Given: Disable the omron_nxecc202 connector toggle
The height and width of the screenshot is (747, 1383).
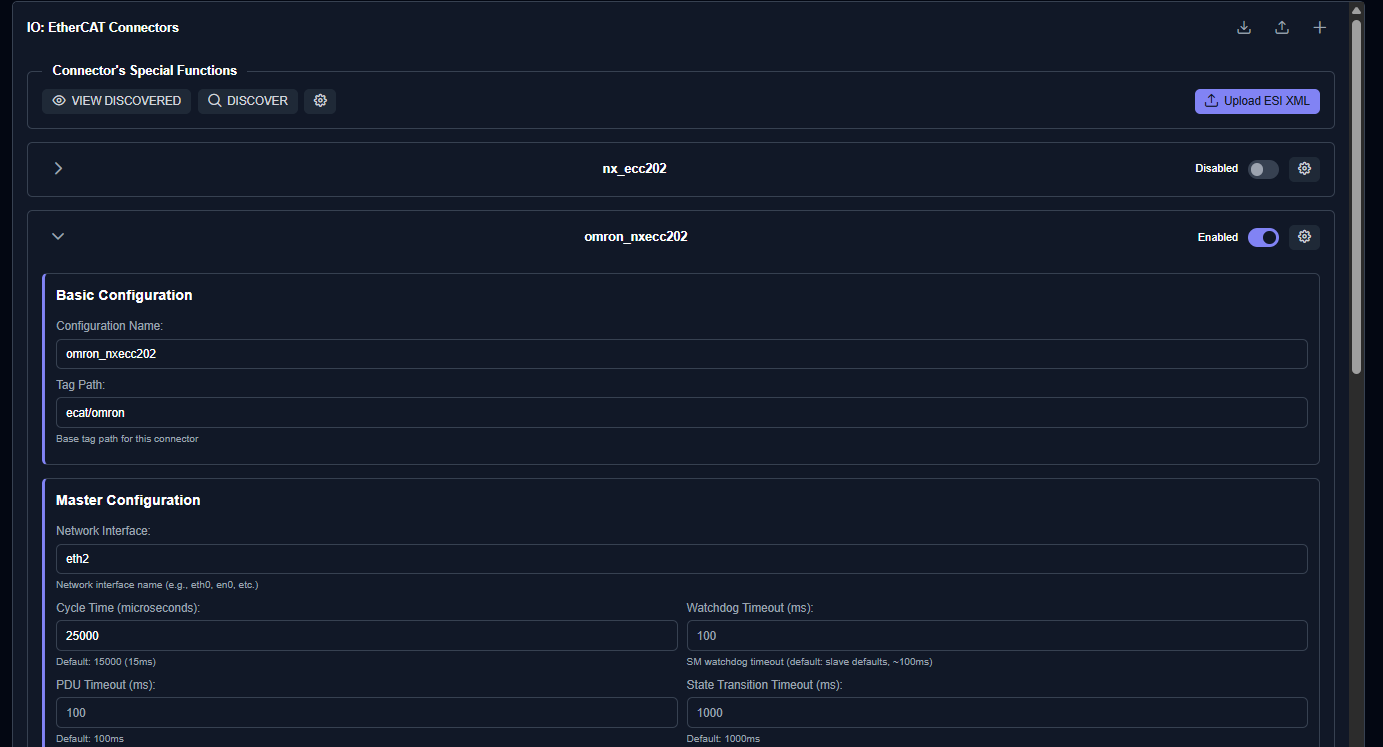Looking at the screenshot, I should (1263, 237).
